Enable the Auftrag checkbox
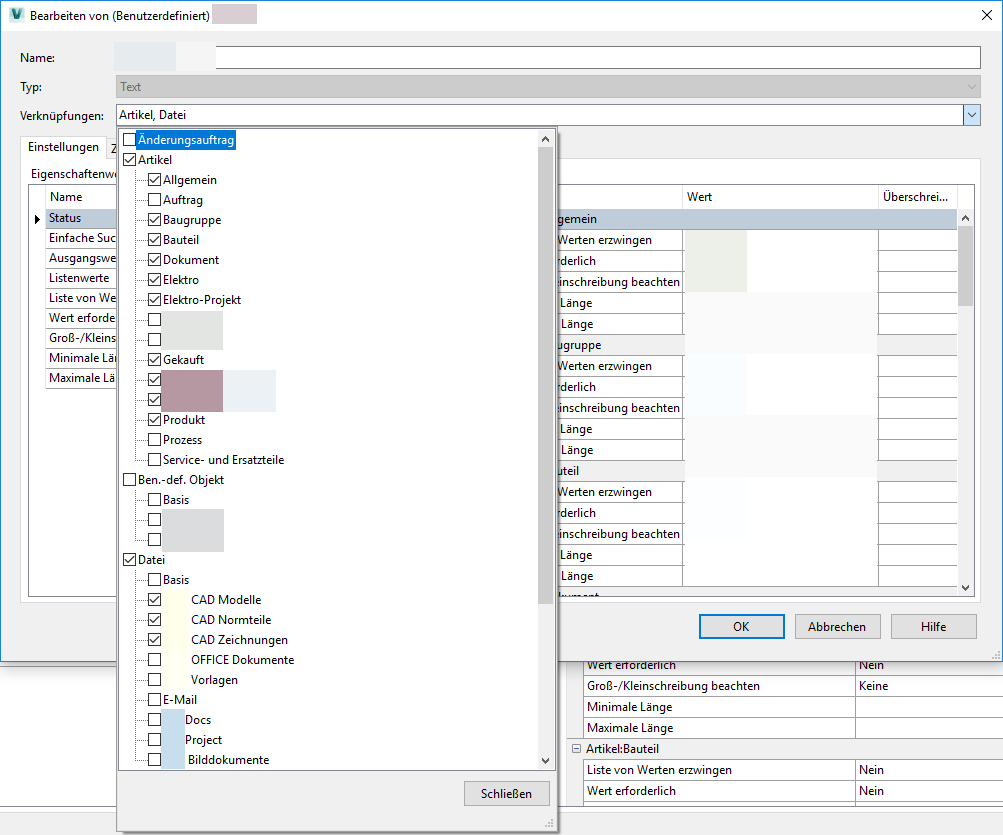The image size is (1003, 835). click(x=155, y=199)
